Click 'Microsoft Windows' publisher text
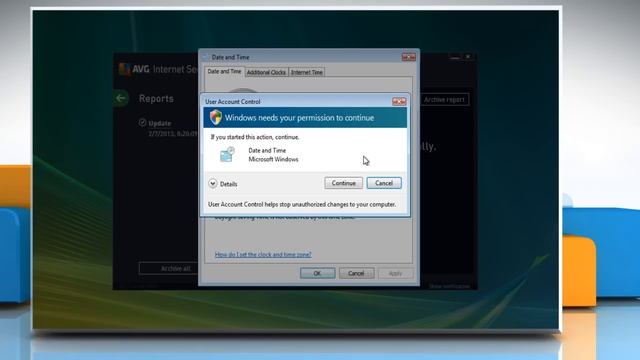Image resolution: width=640 pixels, height=360 pixels. (273, 160)
